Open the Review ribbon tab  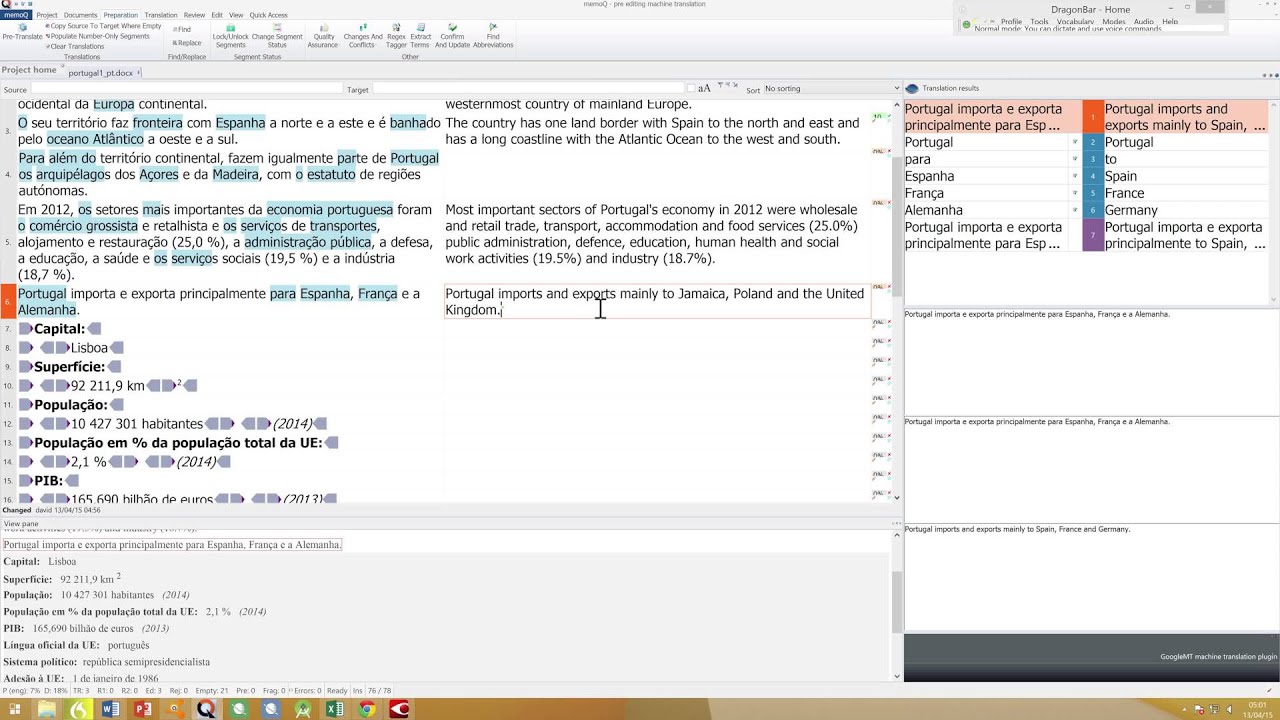click(194, 15)
